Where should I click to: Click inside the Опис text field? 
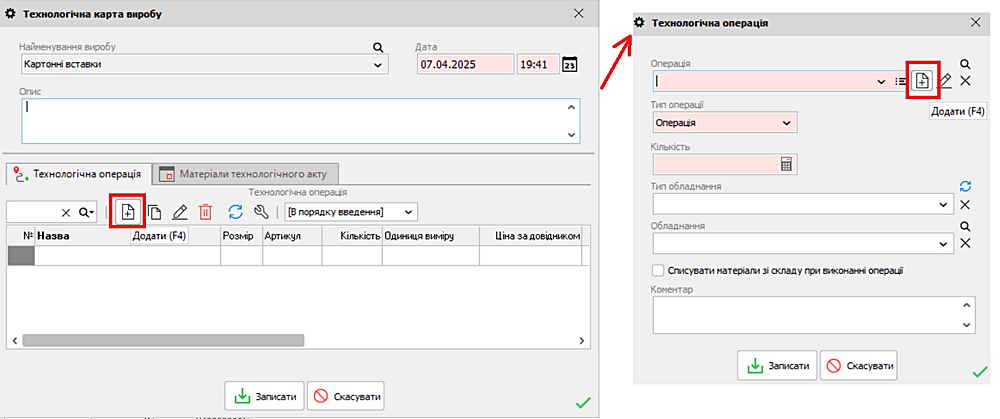tap(290, 120)
